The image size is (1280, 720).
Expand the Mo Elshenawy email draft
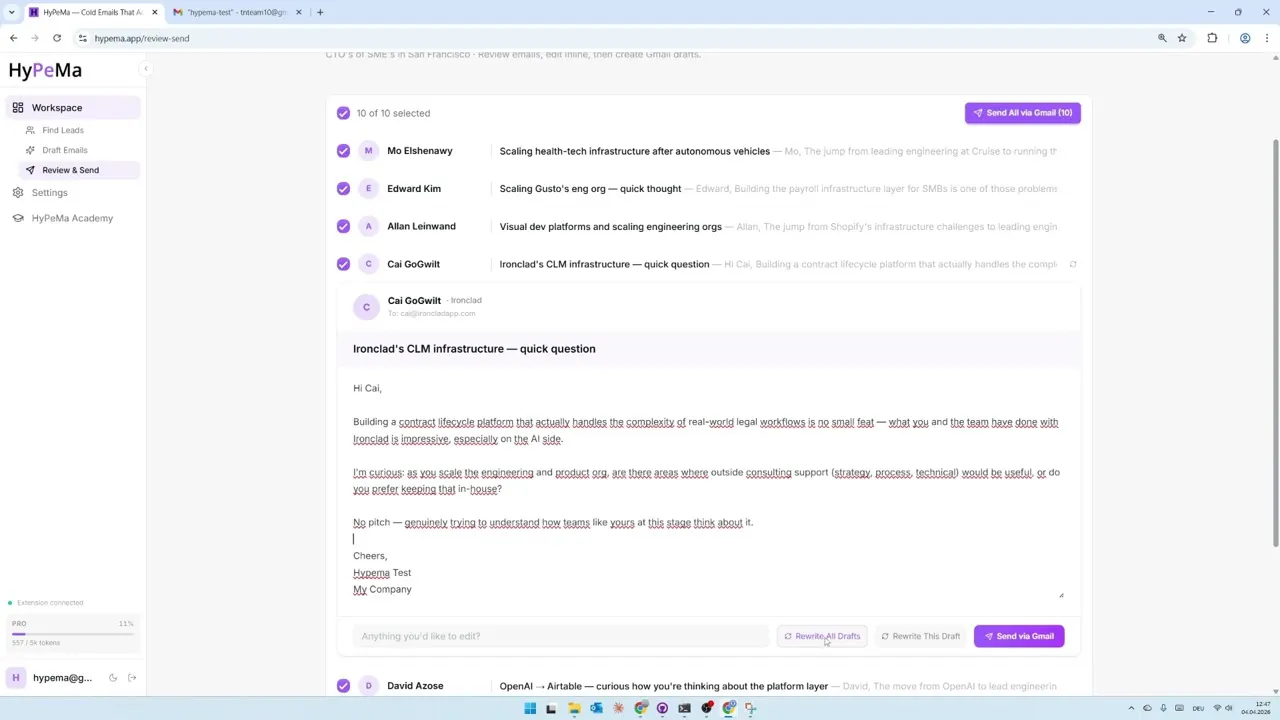(708, 151)
